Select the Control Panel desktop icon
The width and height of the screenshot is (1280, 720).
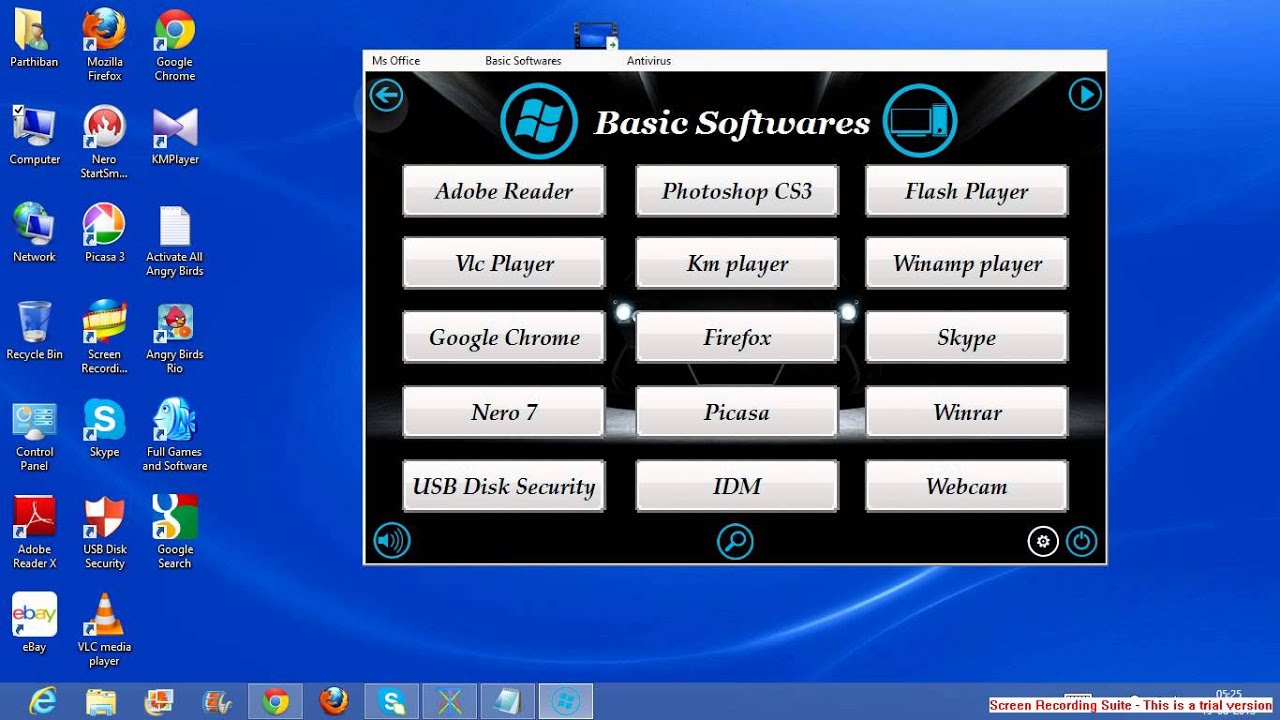click(34, 435)
